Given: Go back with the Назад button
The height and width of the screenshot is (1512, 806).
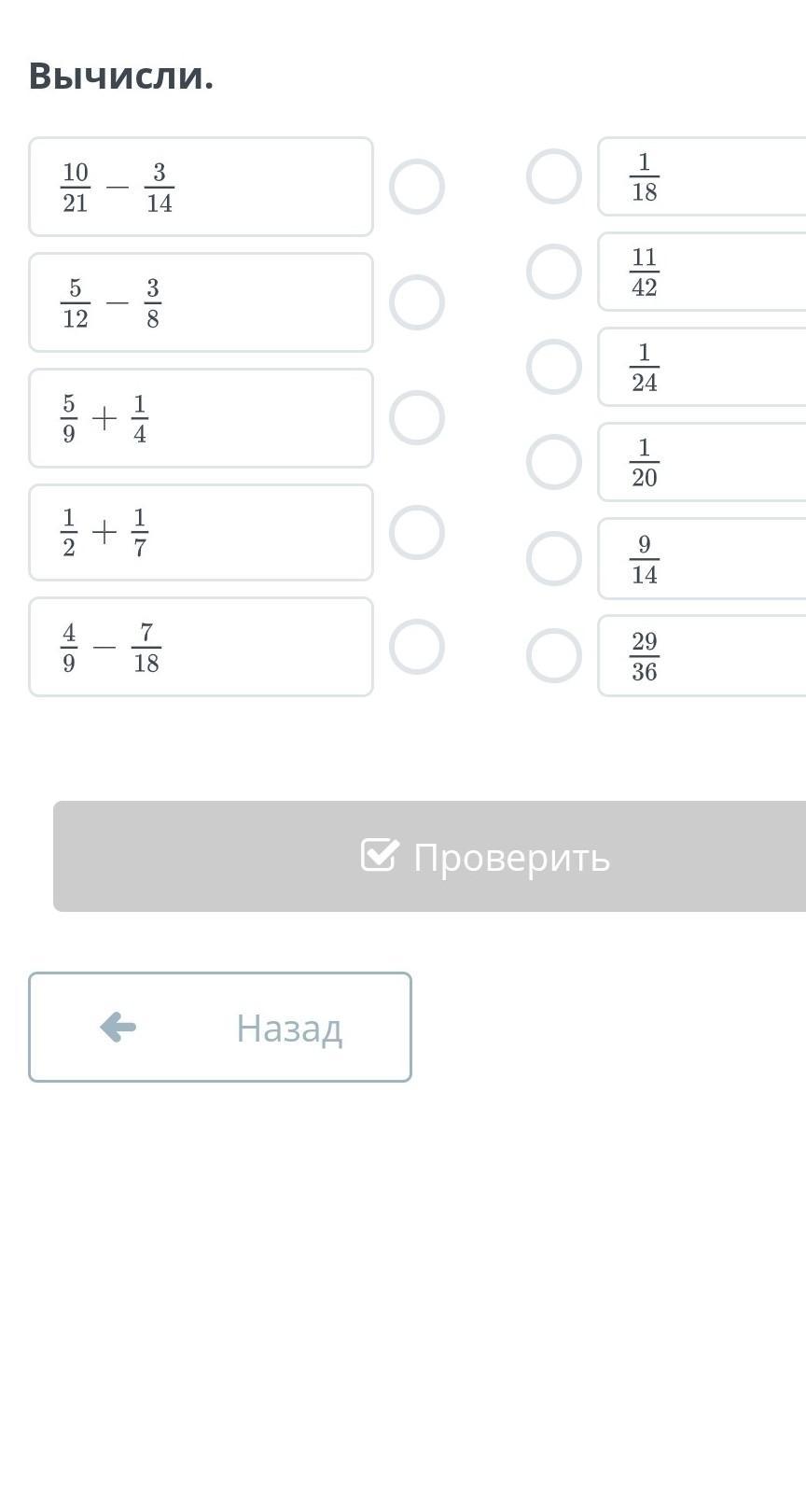Looking at the screenshot, I should [220, 1027].
